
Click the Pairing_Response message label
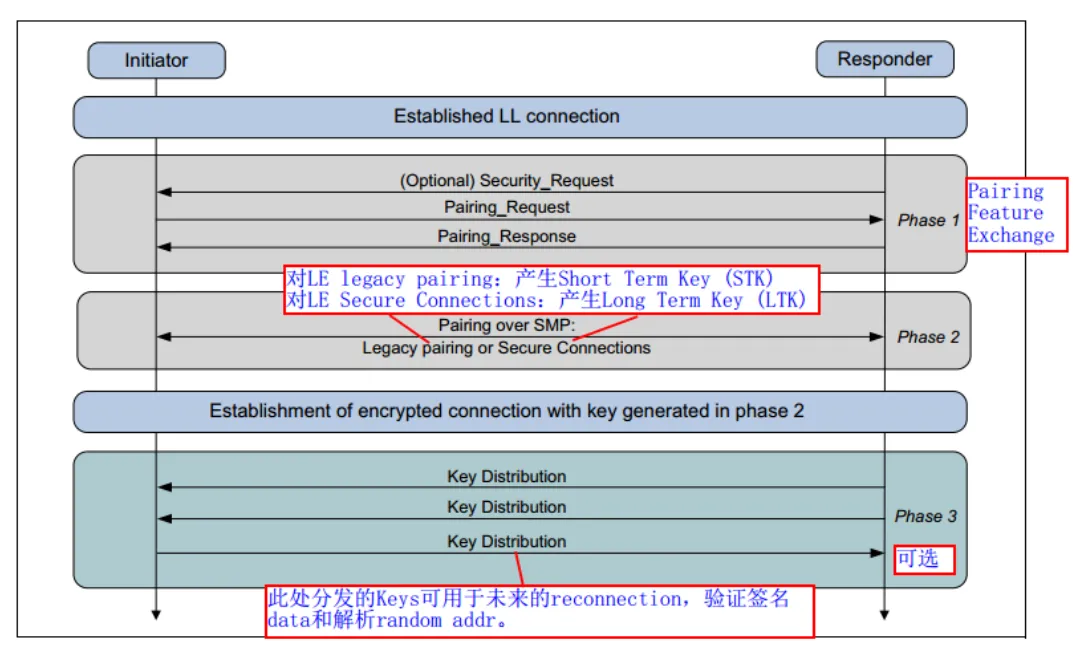click(x=506, y=236)
